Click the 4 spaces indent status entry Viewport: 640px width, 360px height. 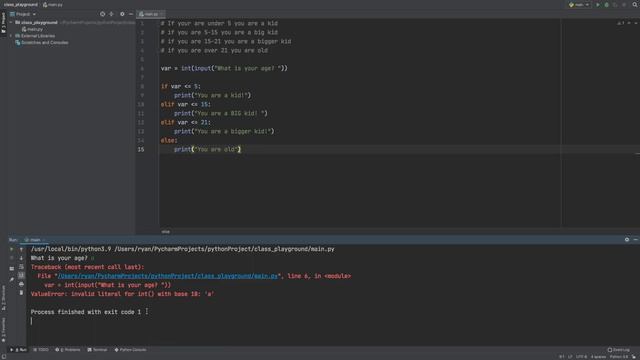[598, 357]
